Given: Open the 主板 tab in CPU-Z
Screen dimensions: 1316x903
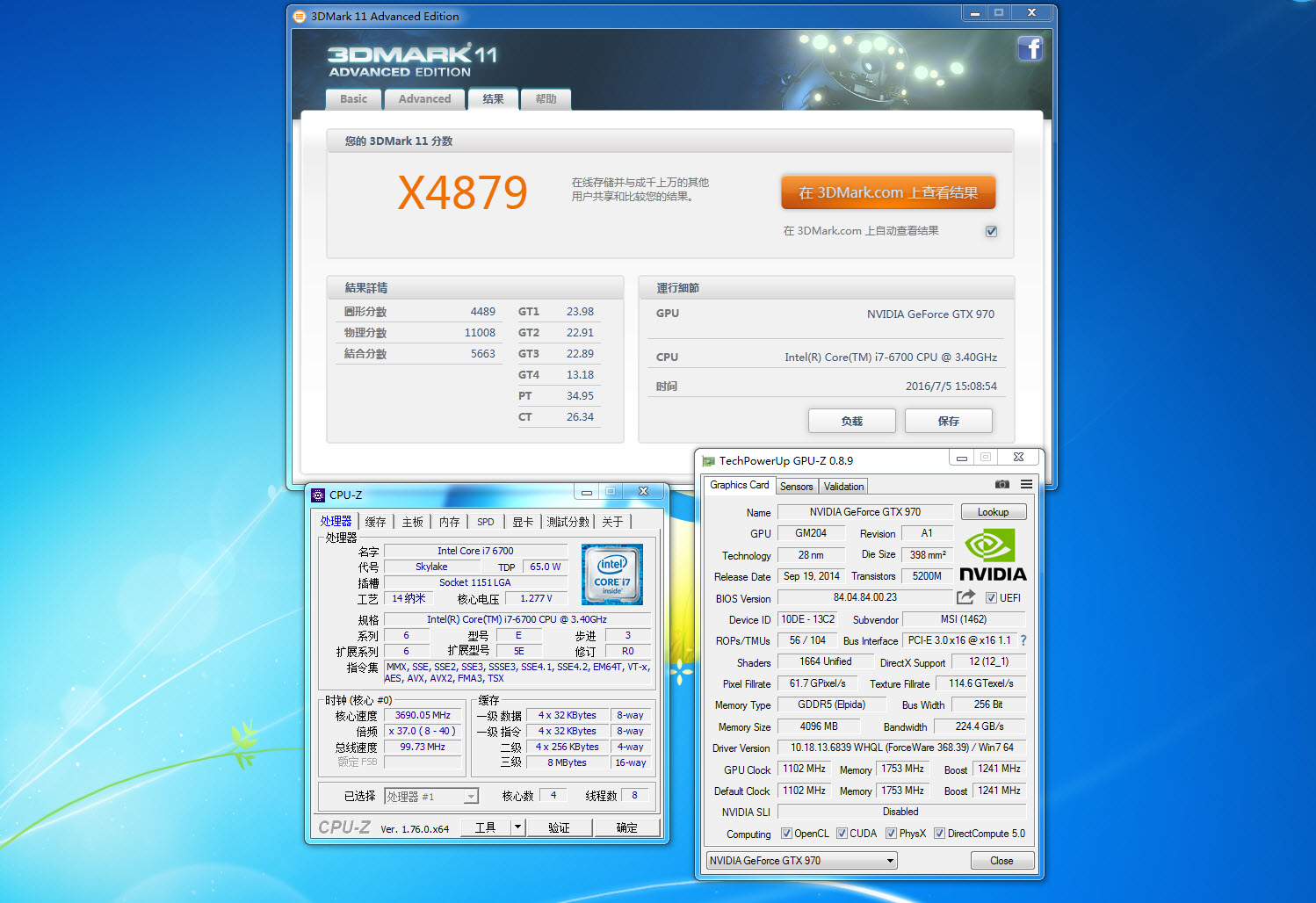Looking at the screenshot, I should coord(412,522).
